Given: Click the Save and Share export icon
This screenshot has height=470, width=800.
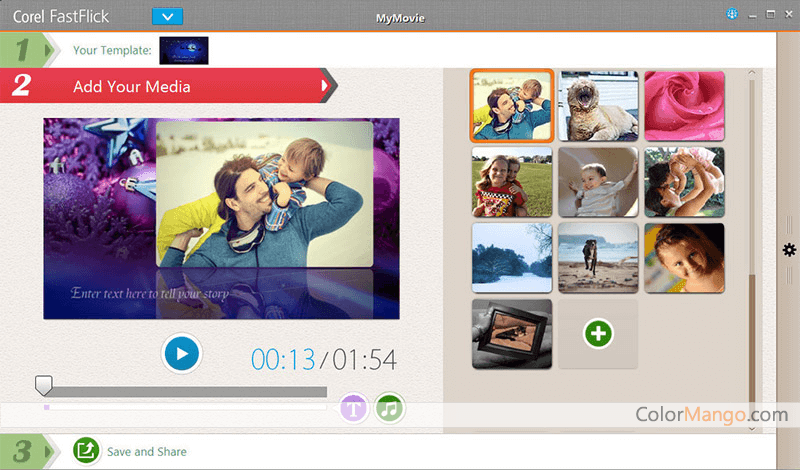Looking at the screenshot, I should click(86, 451).
